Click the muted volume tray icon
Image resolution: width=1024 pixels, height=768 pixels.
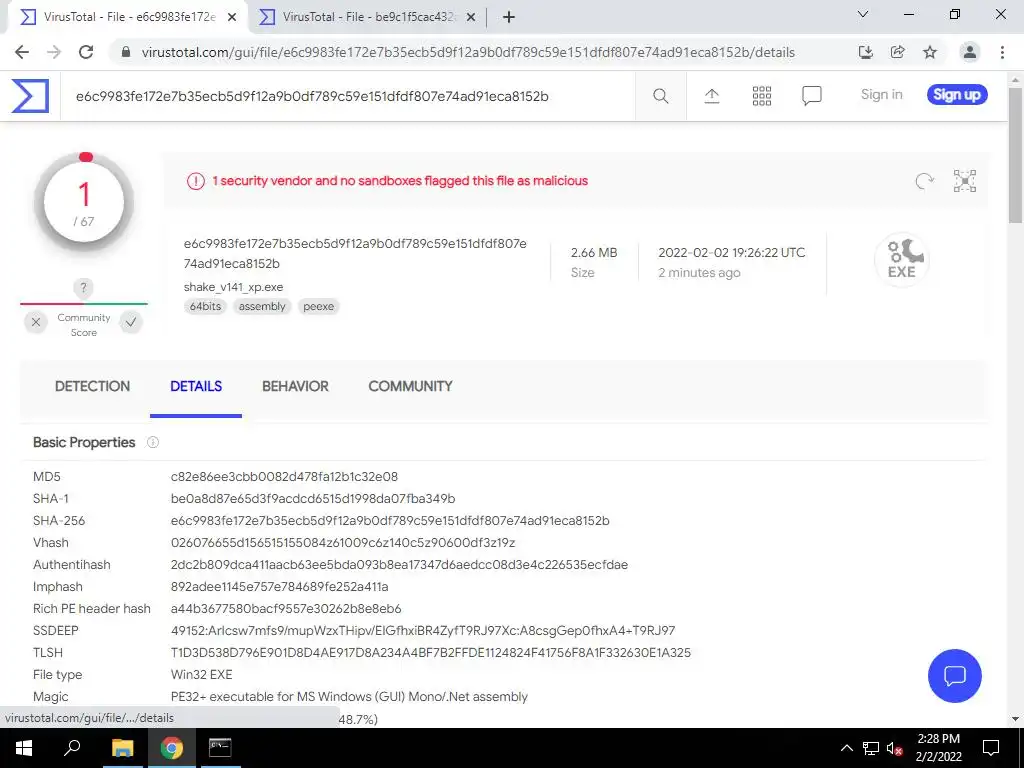(895, 748)
